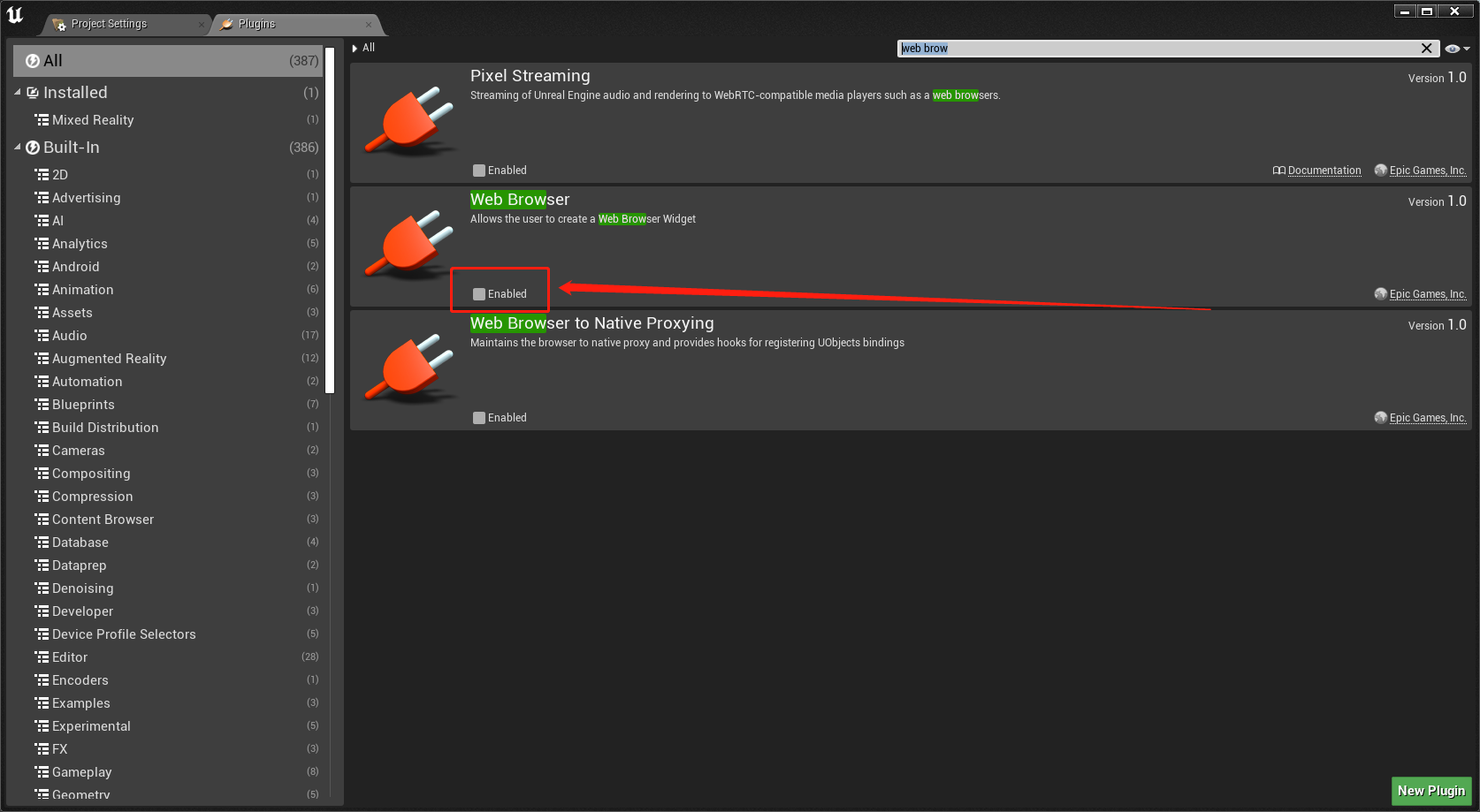The height and width of the screenshot is (812, 1480).
Task: Click the Epic Games globe icon on Pixel Streaming
Action: pyautogui.click(x=1380, y=170)
